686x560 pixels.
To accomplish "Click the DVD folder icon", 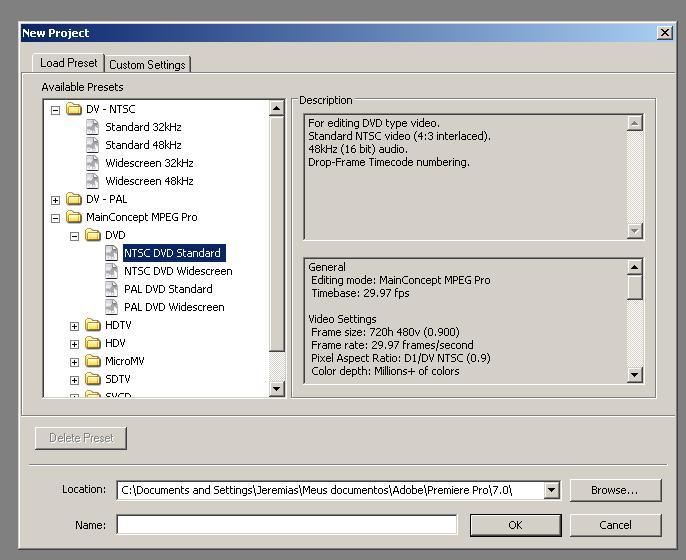I will click(x=93, y=235).
